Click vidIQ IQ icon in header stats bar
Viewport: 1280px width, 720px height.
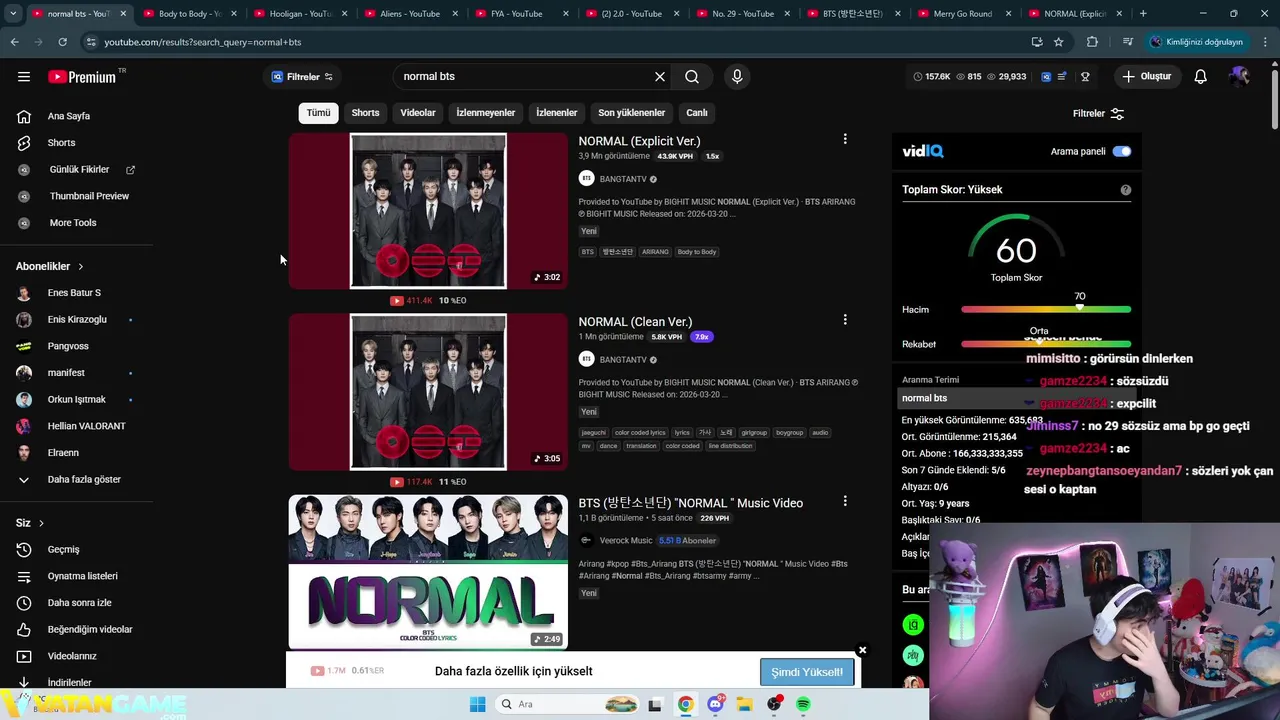pyautogui.click(x=1046, y=77)
